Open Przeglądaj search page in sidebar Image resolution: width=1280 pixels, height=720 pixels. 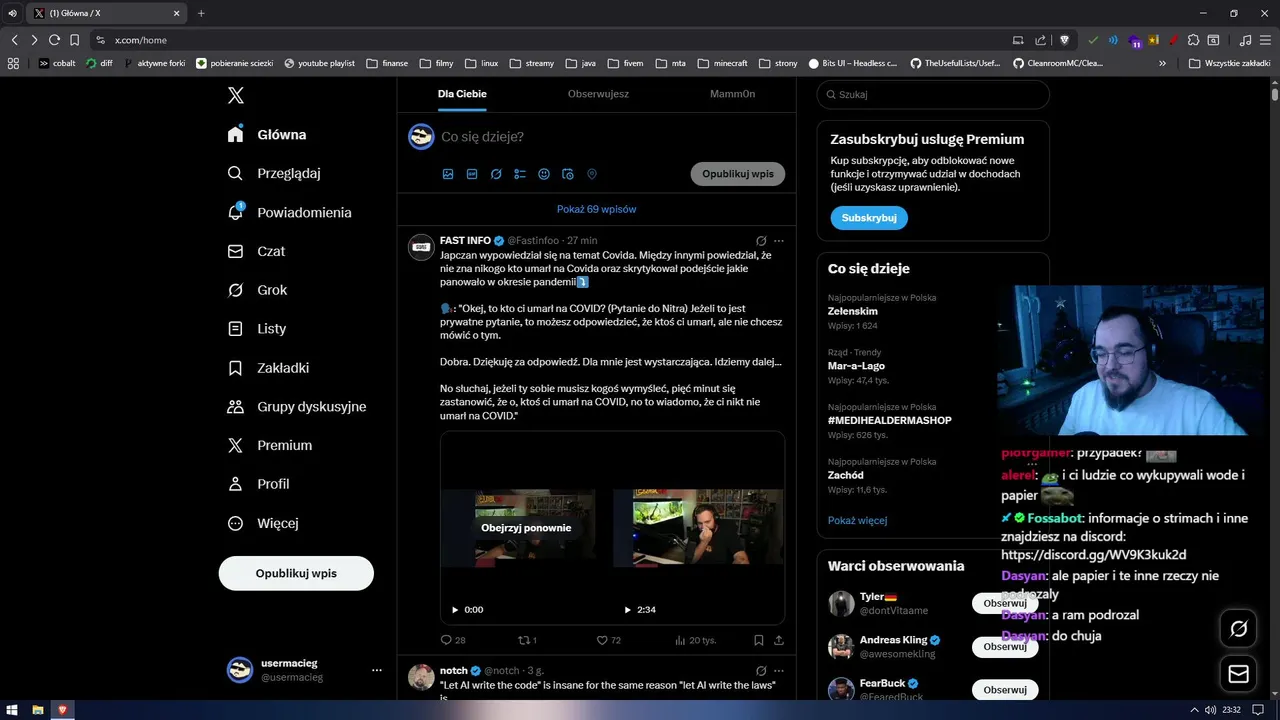click(275, 173)
